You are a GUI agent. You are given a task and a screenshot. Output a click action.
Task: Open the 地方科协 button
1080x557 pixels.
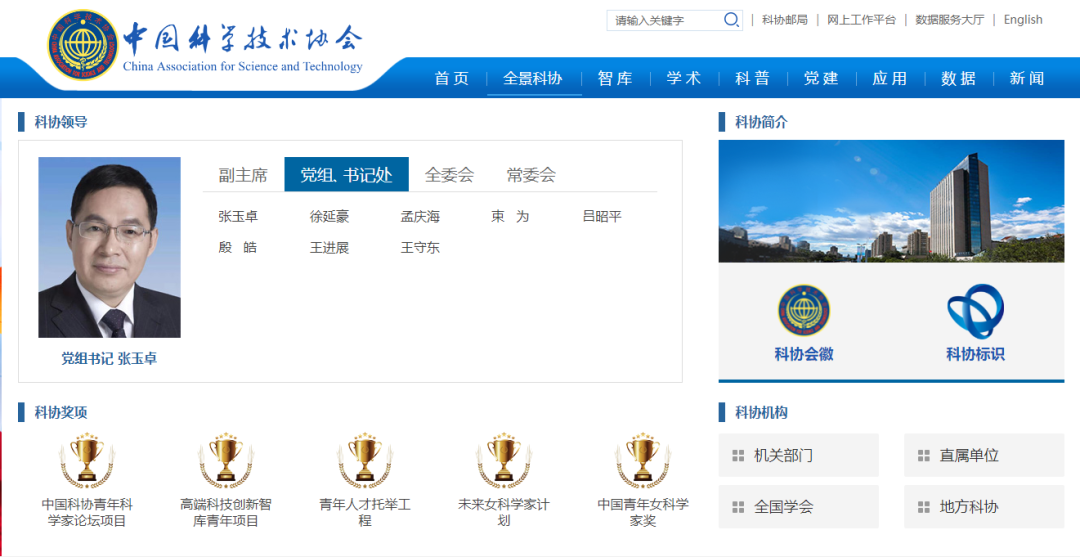click(984, 507)
